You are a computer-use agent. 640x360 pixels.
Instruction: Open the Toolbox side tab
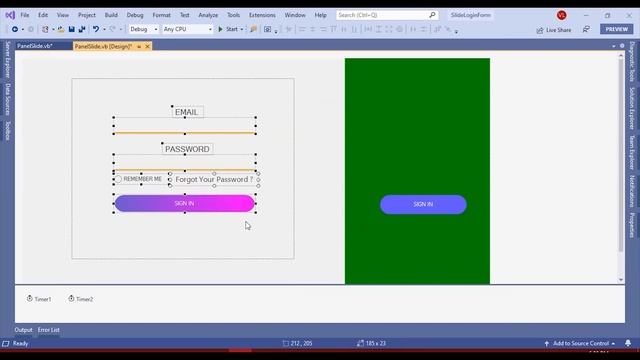(7, 131)
